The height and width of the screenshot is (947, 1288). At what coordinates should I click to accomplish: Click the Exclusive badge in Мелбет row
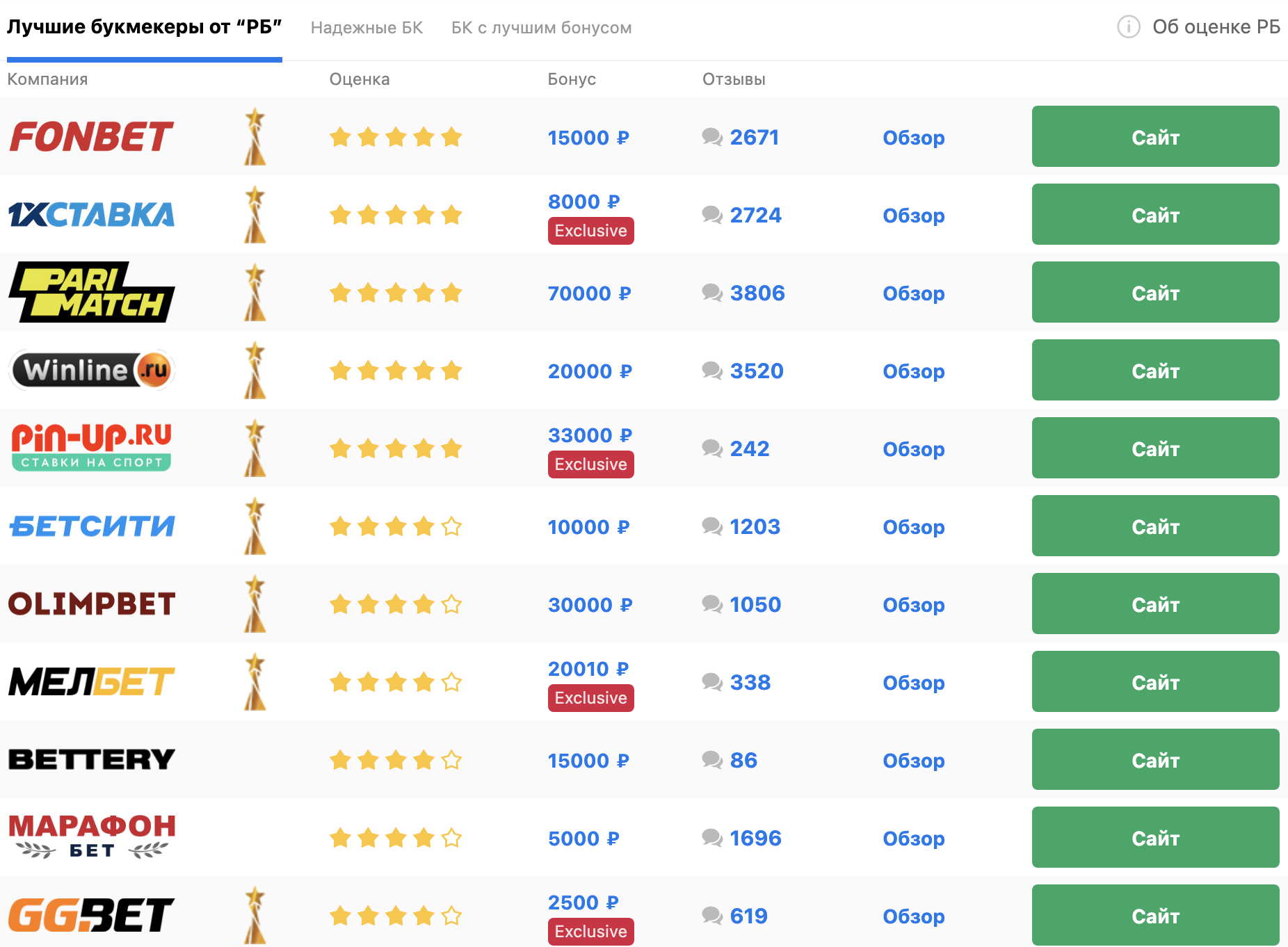coord(590,698)
